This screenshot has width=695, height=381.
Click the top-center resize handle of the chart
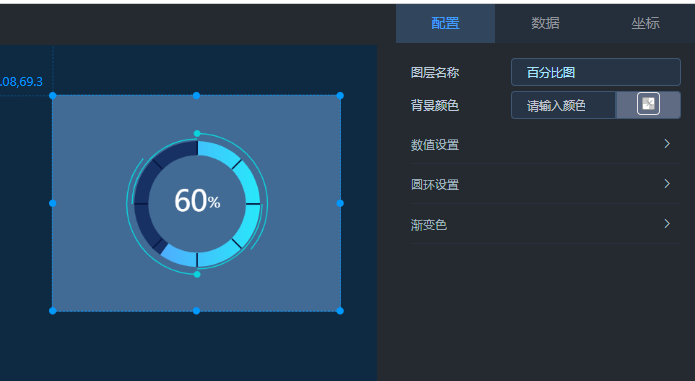(196, 96)
